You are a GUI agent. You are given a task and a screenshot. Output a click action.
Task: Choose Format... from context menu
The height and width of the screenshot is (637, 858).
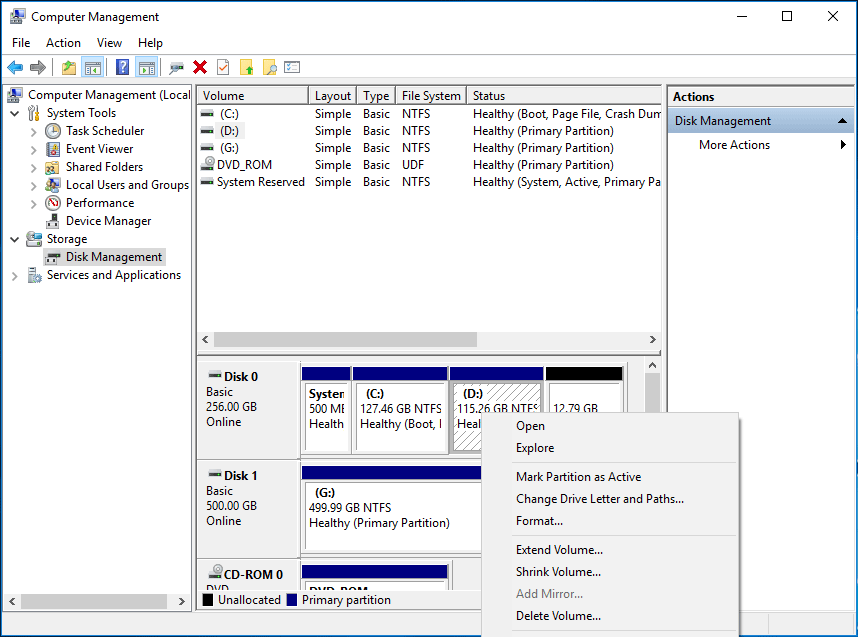(610, 520)
